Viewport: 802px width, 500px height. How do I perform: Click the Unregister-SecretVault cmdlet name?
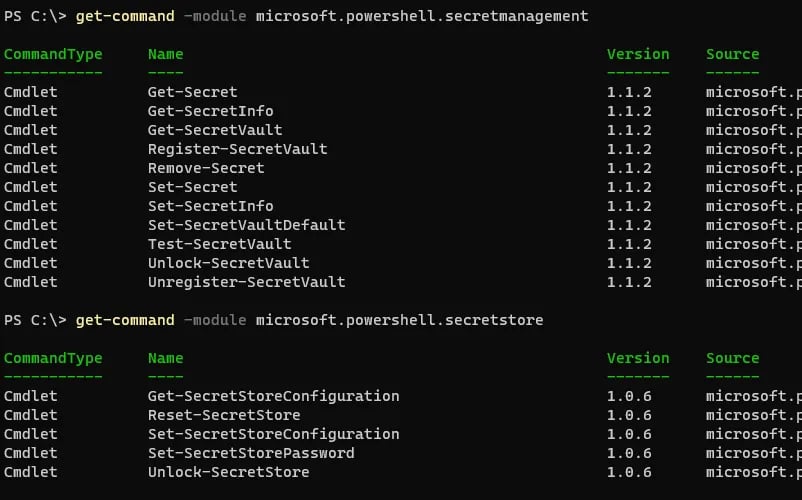tap(246, 282)
